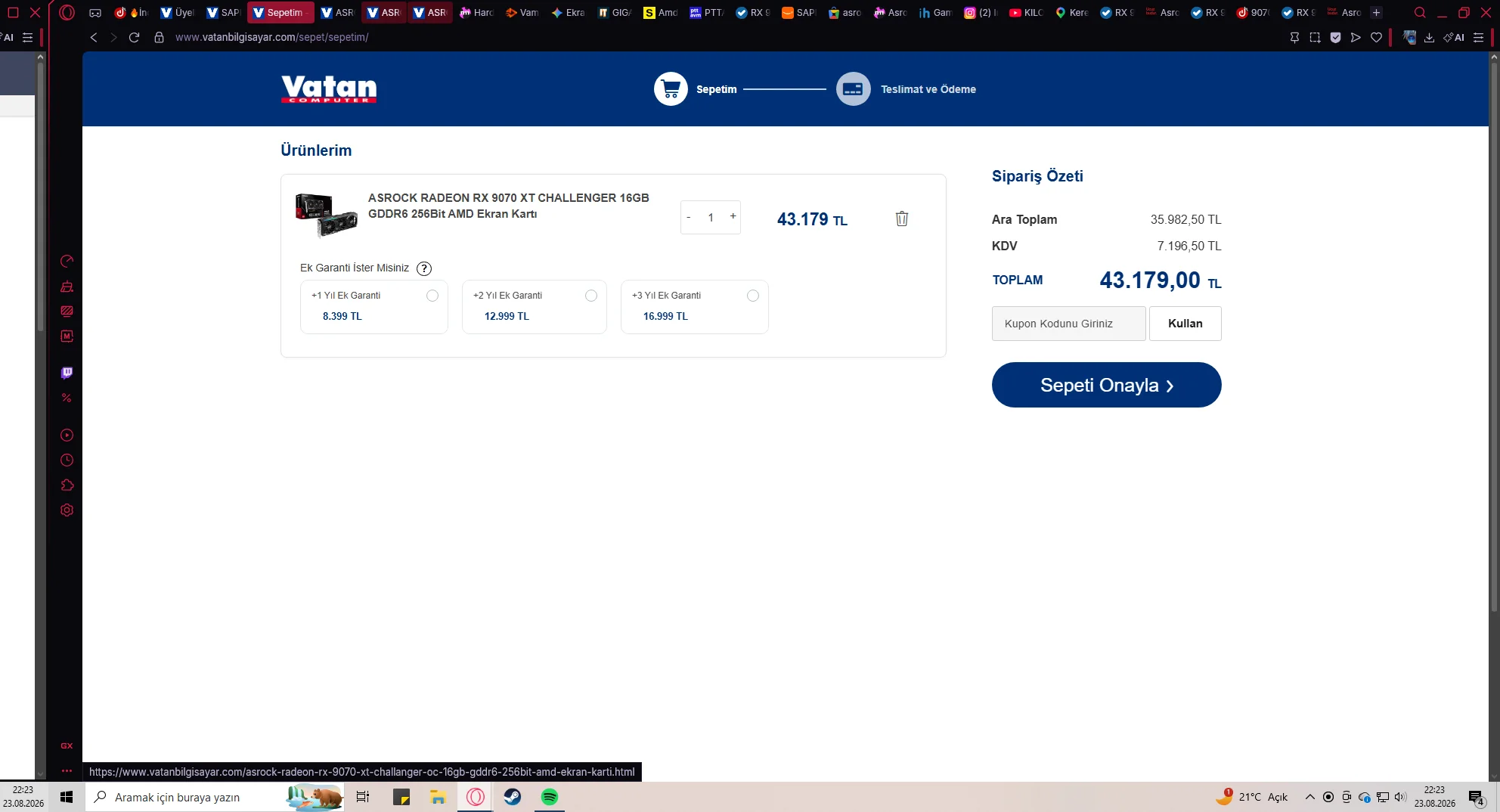Switch to the Sepetim tab
This screenshot has height=812, width=1500.
(x=280, y=13)
